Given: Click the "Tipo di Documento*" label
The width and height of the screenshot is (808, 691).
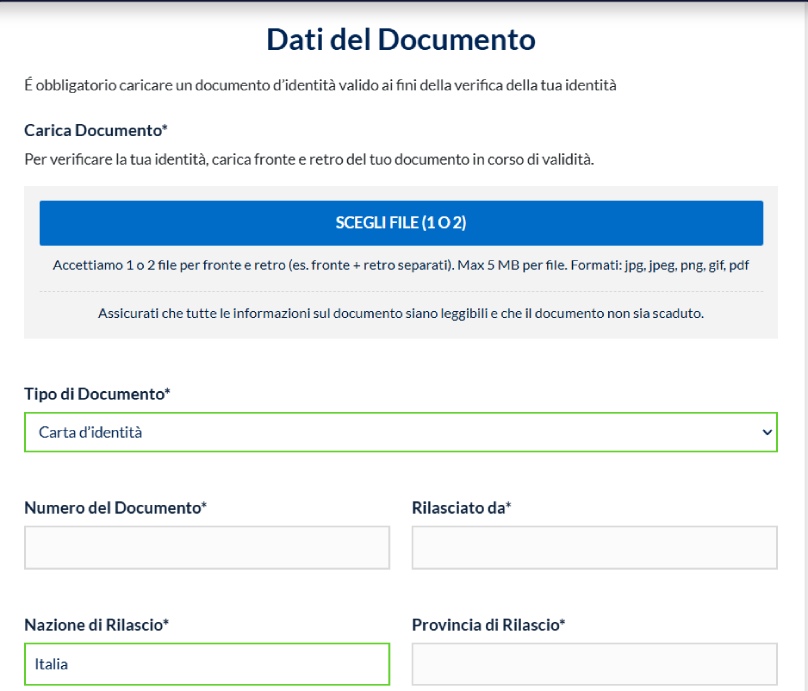Looking at the screenshot, I should click(97, 395).
